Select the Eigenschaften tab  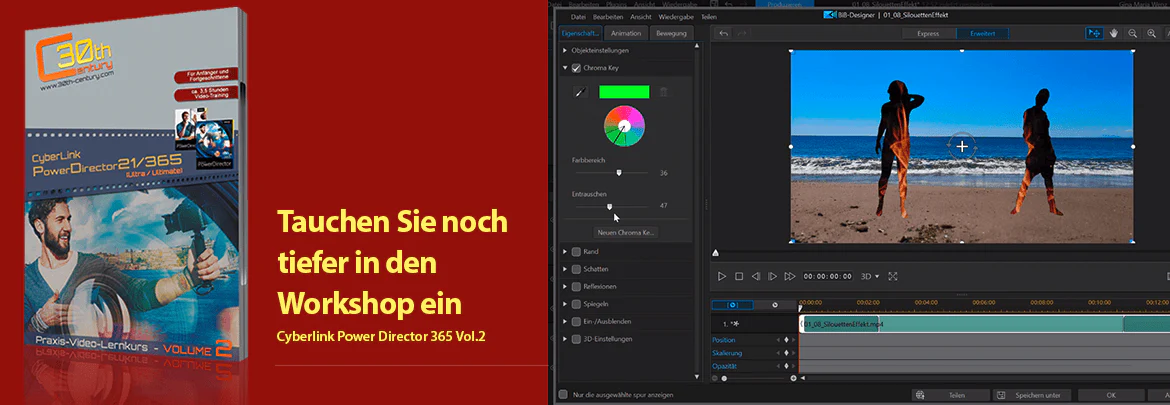[x=580, y=34]
